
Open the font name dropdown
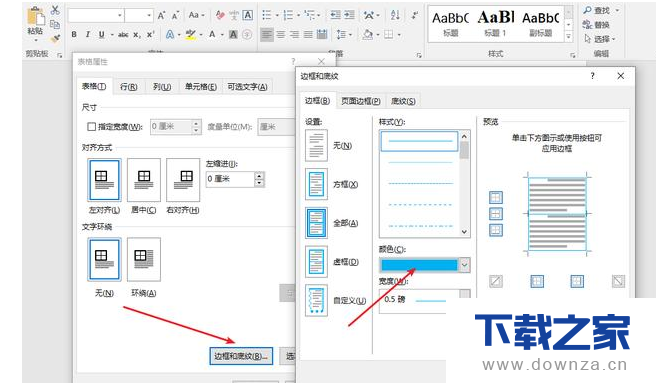120,15
